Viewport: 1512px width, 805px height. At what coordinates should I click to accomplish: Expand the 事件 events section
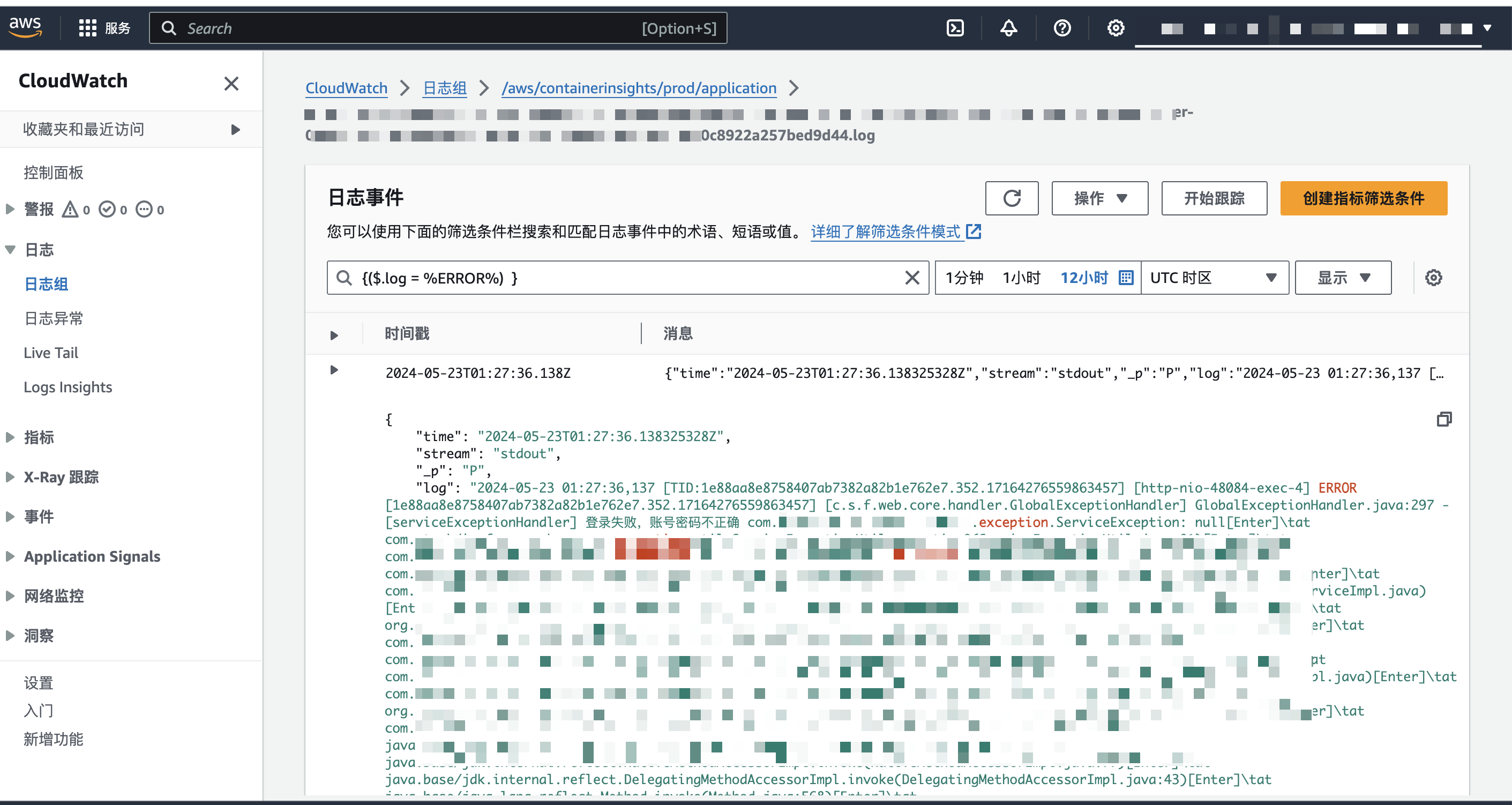(10, 517)
